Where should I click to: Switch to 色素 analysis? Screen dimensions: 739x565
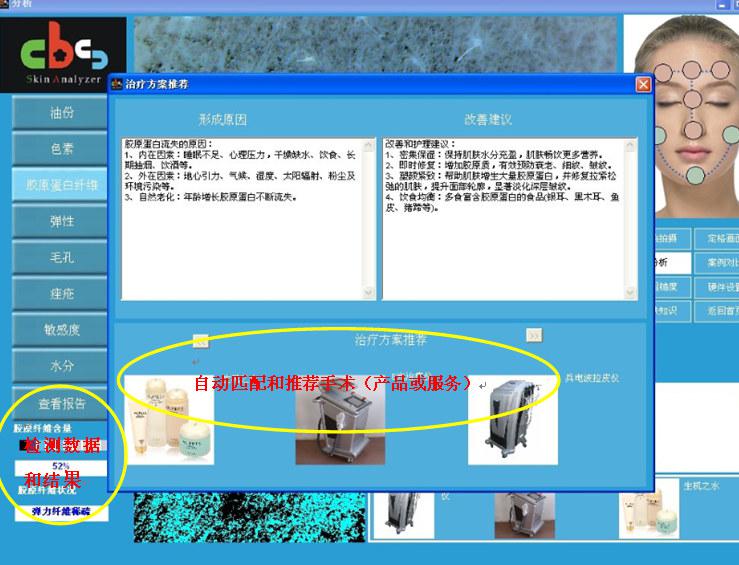(x=62, y=149)
